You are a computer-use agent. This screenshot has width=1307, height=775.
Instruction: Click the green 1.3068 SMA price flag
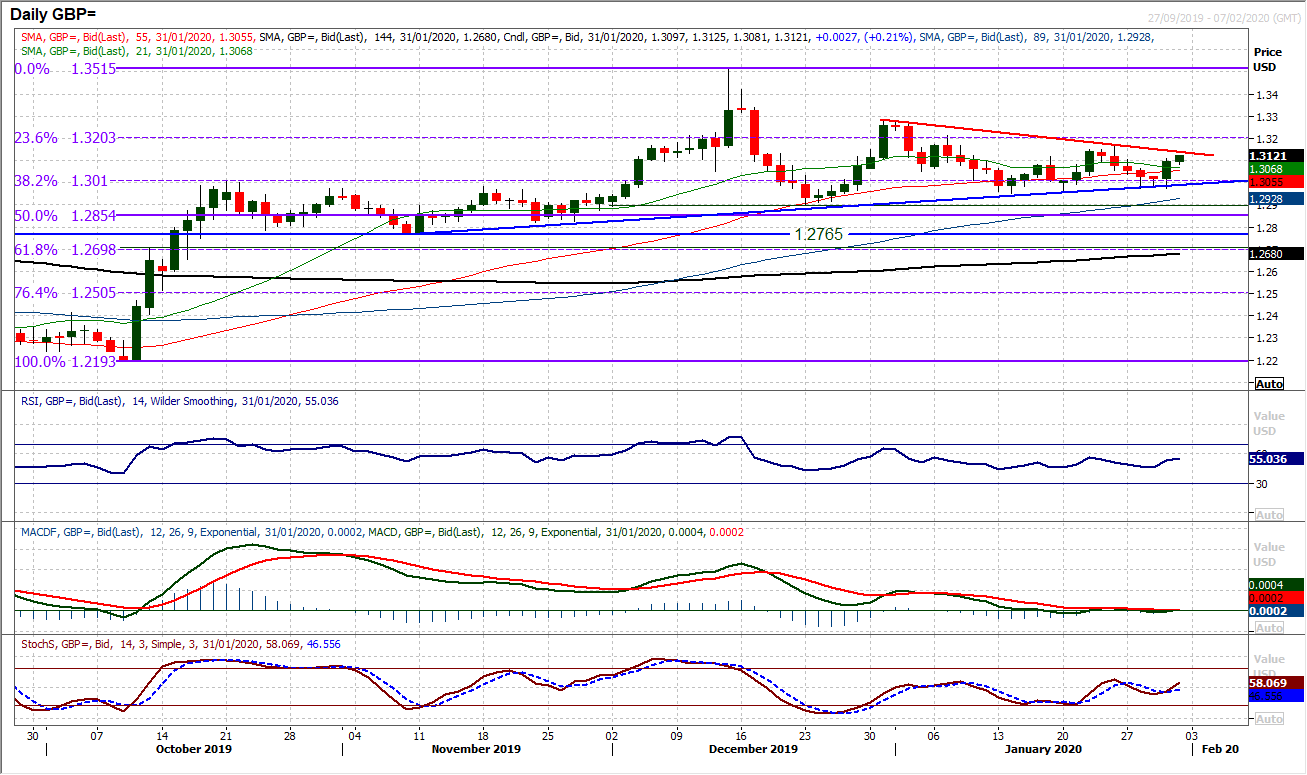1268,170
